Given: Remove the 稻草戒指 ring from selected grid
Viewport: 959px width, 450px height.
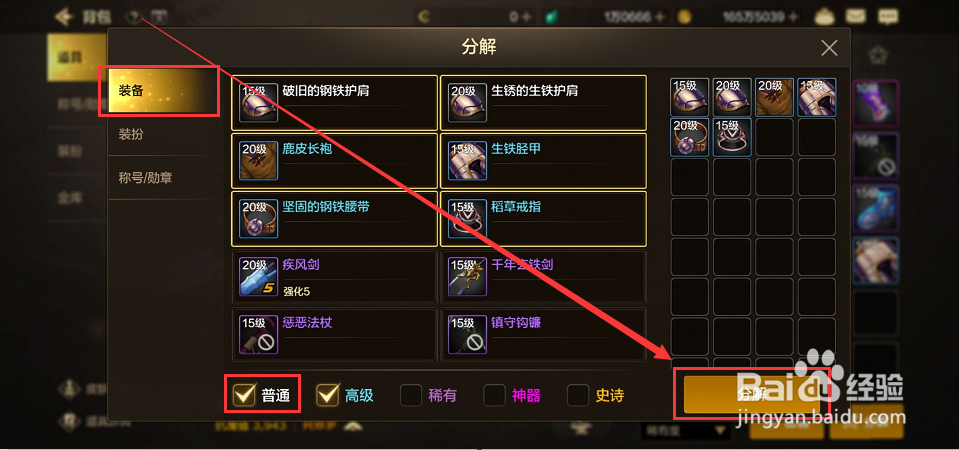Looking at the screenshot, I should tap(732, 138).
